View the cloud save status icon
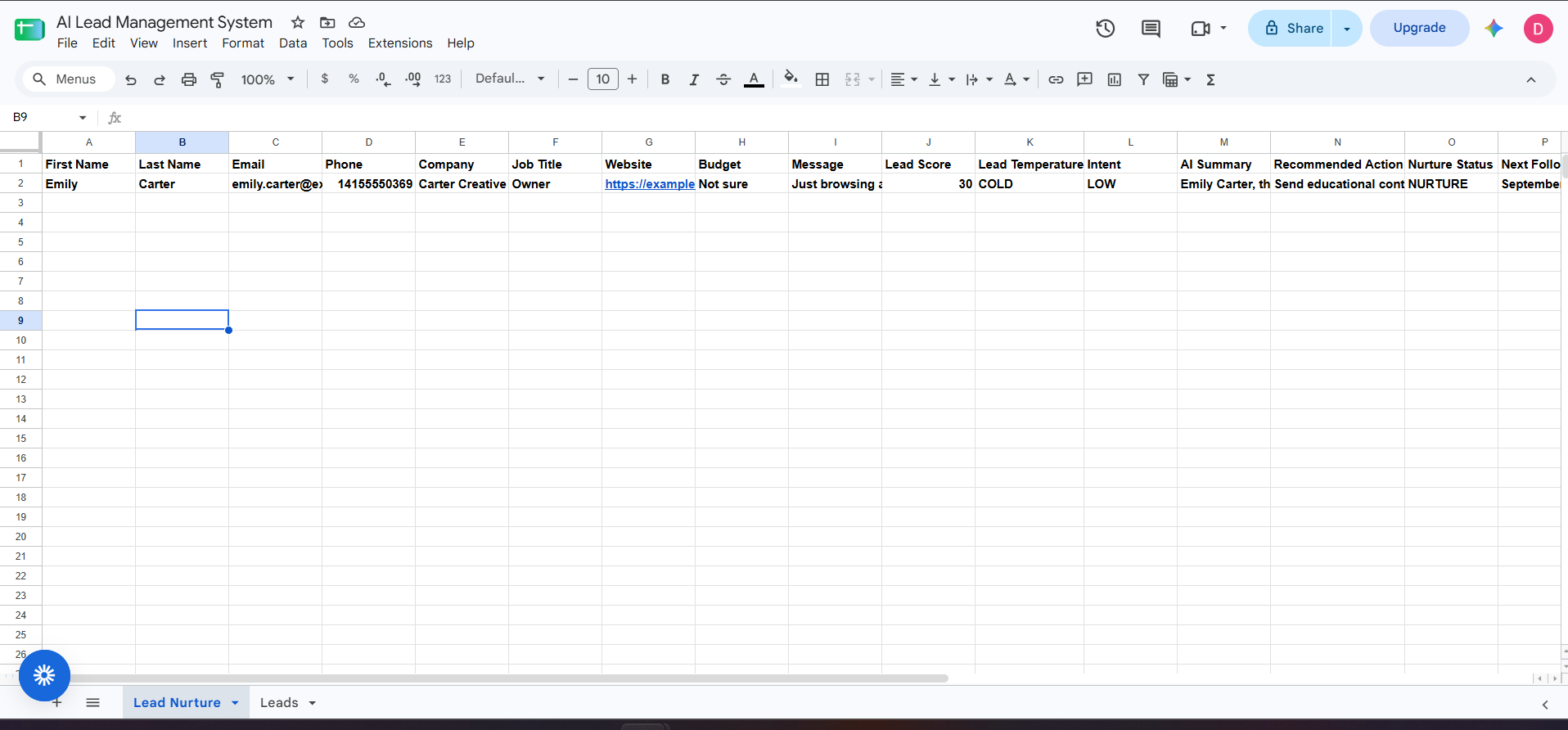Screen dimensions: 1568x730 point(357,22)
